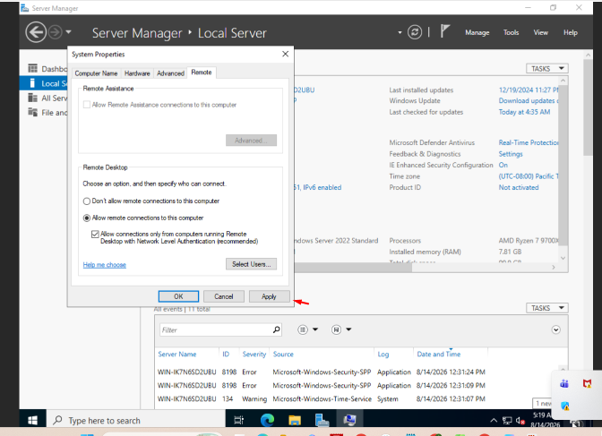
Task: Switch to the Hardware tab
Action: pos(137,73)
